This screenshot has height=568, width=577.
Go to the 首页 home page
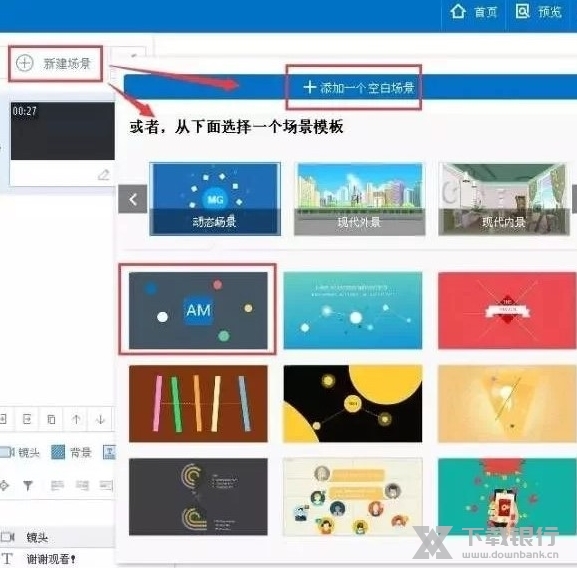pyautogui.click(x=473, y=12)
